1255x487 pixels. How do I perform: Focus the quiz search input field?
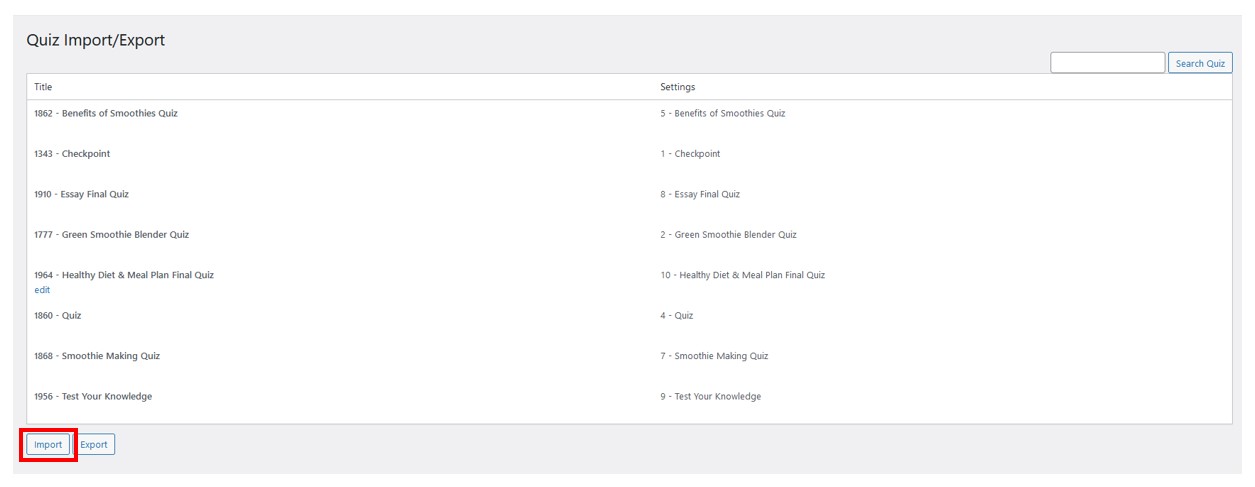tap(1108, 63)
